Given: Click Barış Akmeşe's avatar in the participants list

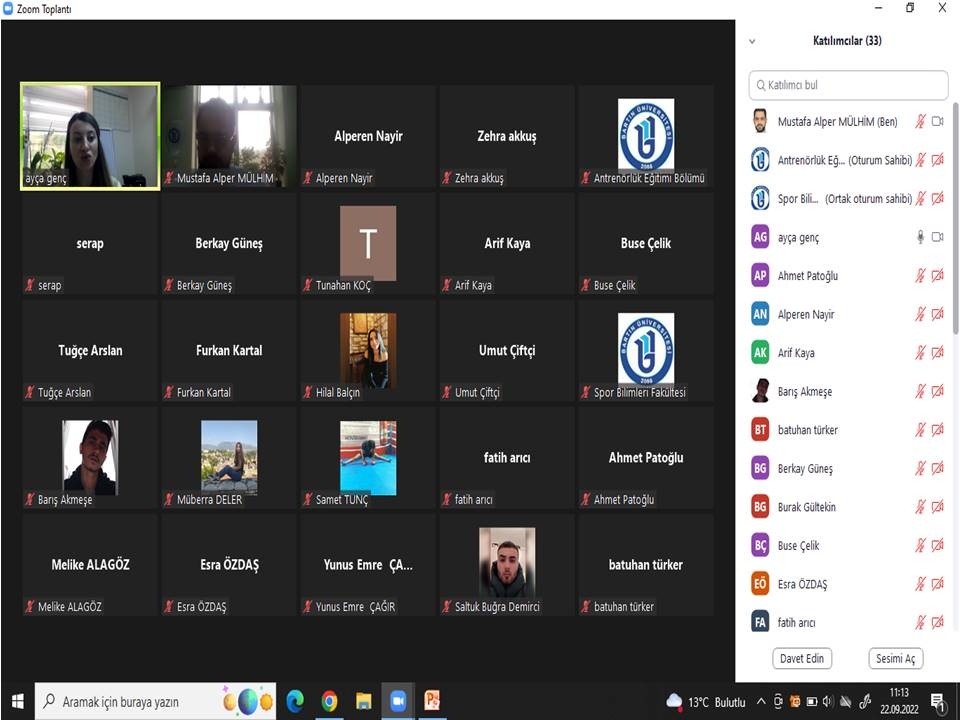Looking at the screenshot, I should [x=760, y=392].
